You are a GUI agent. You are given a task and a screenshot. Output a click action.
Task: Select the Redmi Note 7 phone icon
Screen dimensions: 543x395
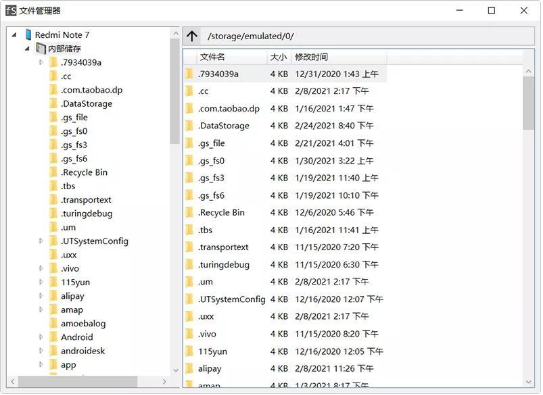pyautogui.click(x=28, y=35)
